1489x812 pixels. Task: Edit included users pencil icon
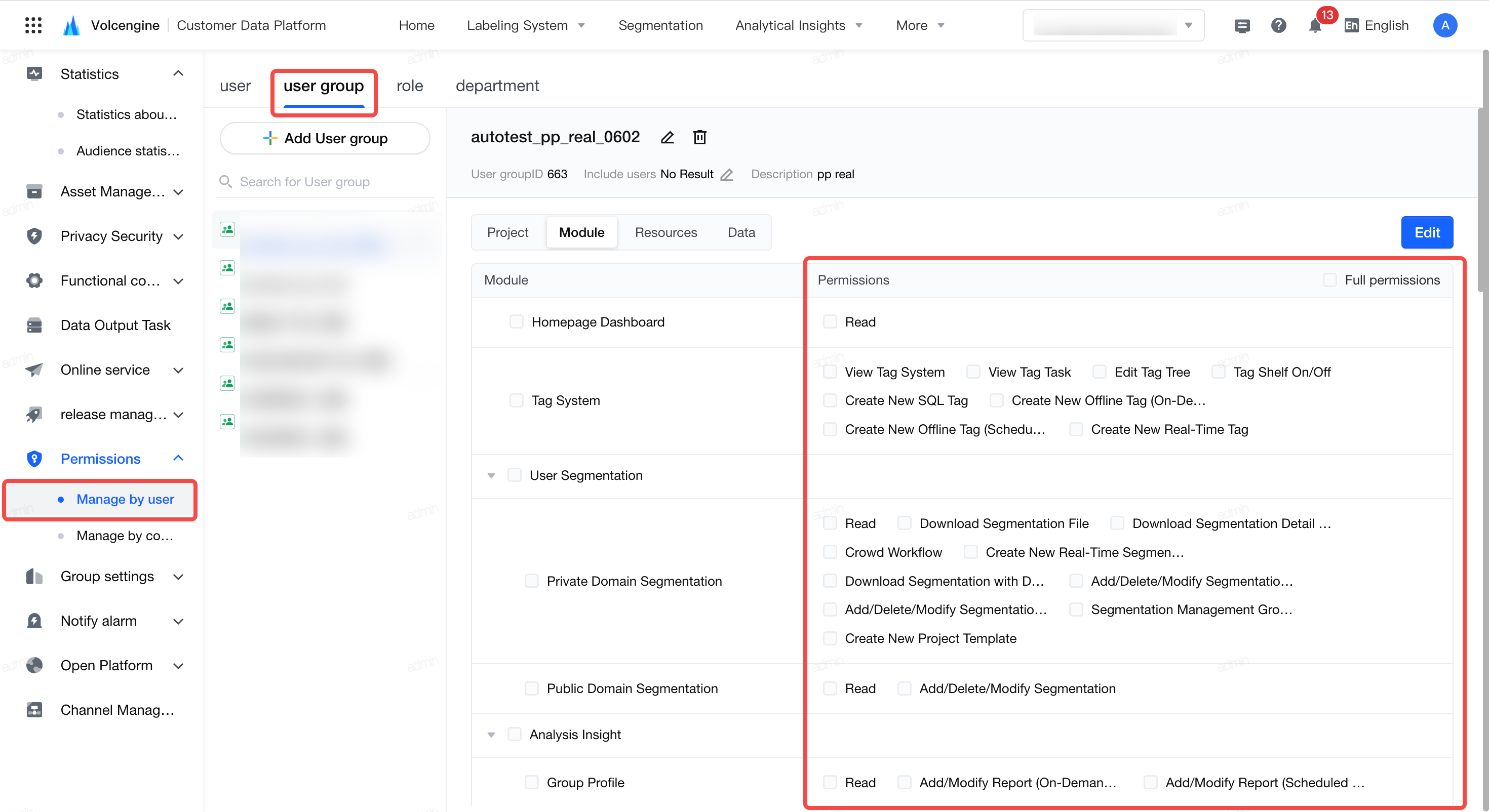click(x=727, y=175)
